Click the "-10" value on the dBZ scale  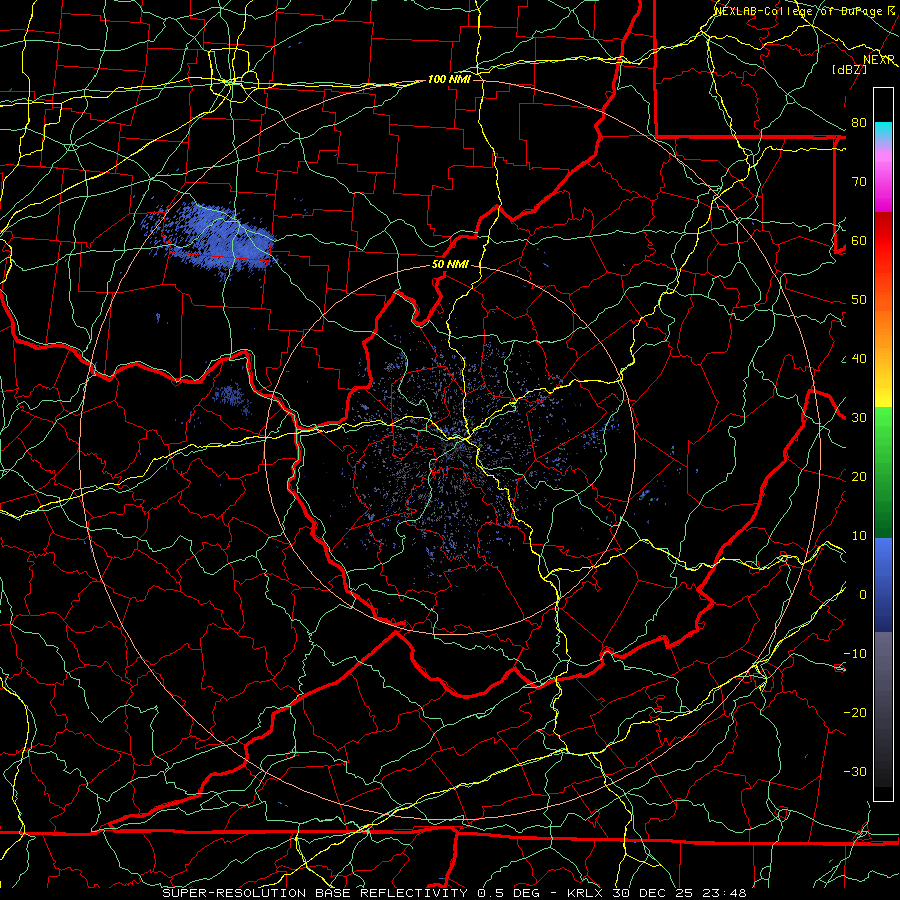855,654
